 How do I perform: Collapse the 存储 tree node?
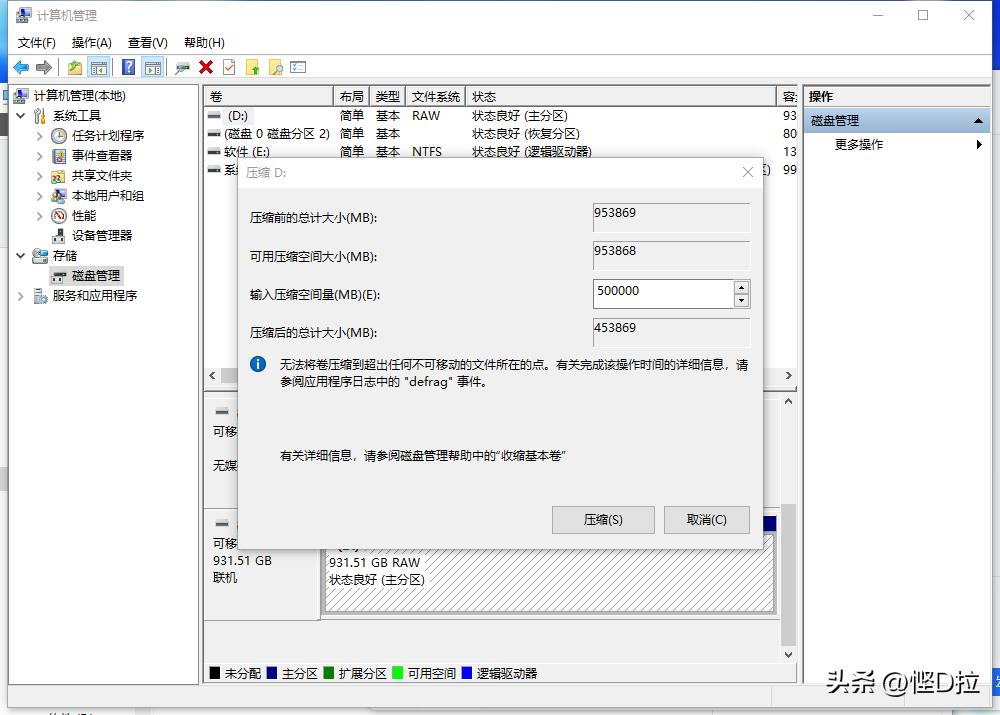(22, 255)
